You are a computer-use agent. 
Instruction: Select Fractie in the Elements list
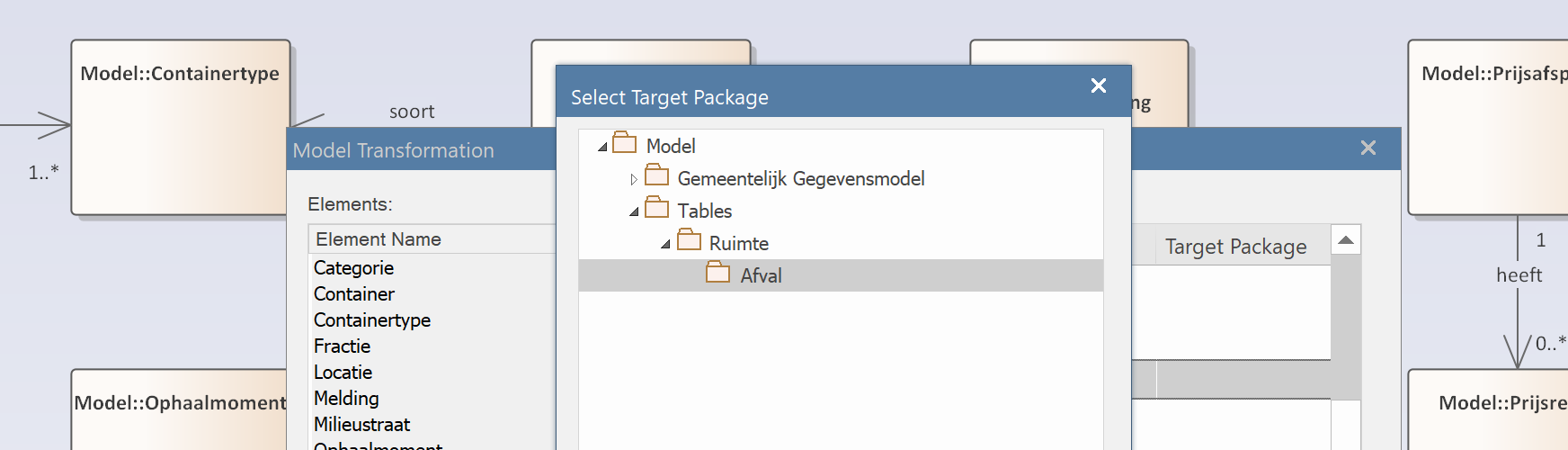(x=342, y=346)
